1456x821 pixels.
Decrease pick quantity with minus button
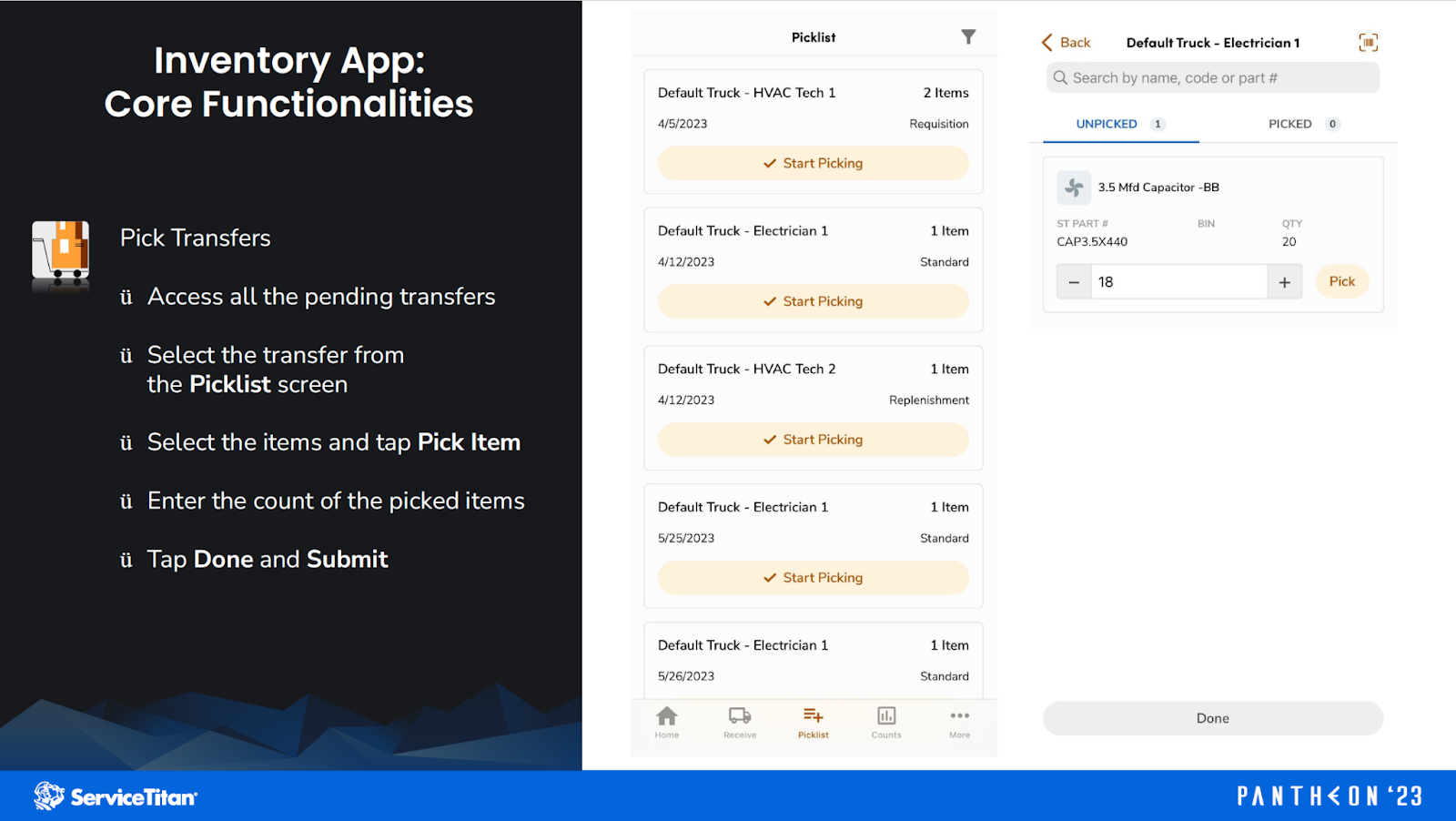pos(1074,282)
